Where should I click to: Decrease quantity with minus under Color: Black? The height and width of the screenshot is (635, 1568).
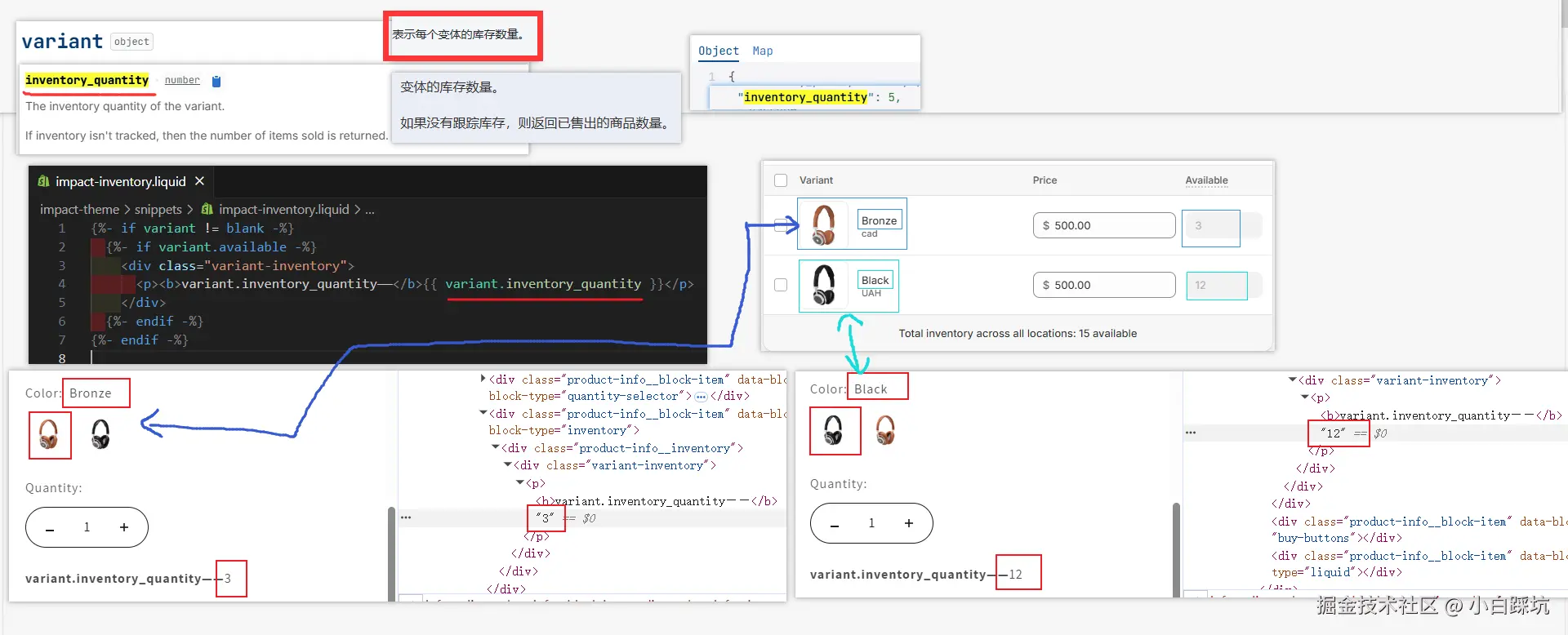835,524
